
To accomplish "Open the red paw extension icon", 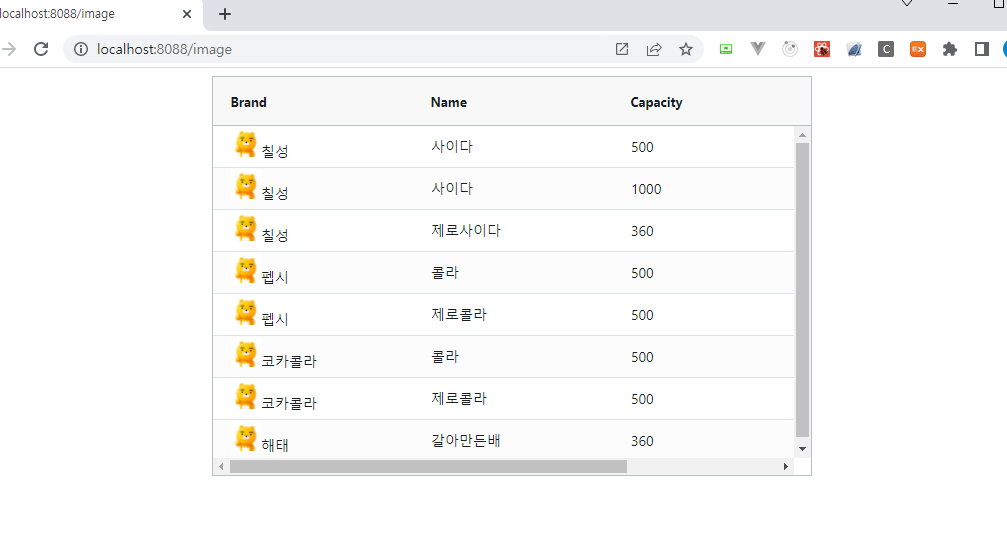I will [822, 49].
